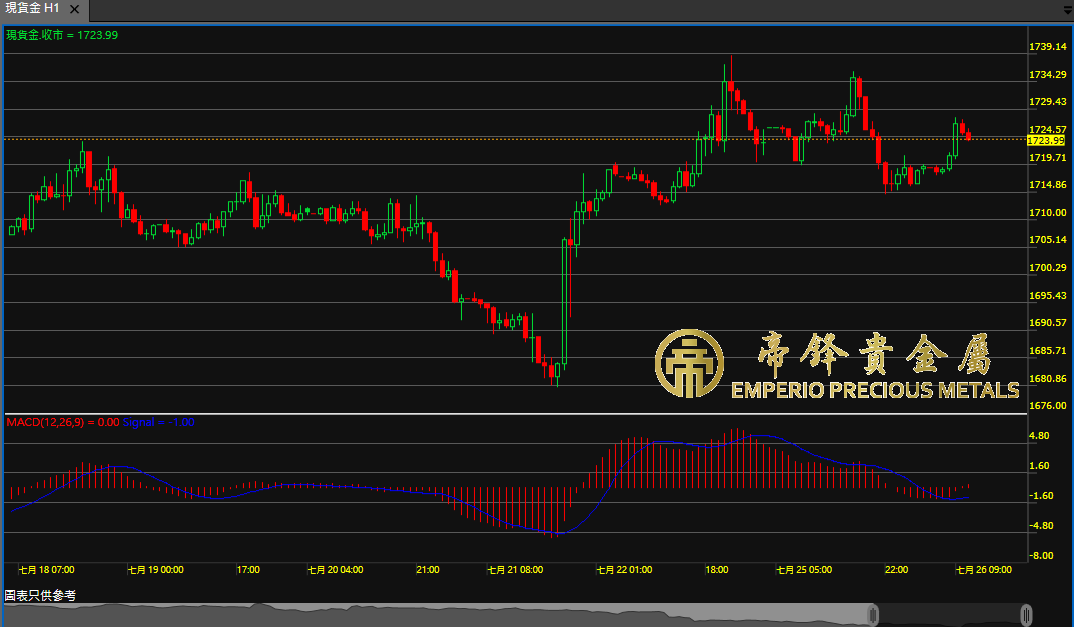Click the 1676.00 price axis label
This screenshot has width=1074, height=627.
[x=1046, y=406]
